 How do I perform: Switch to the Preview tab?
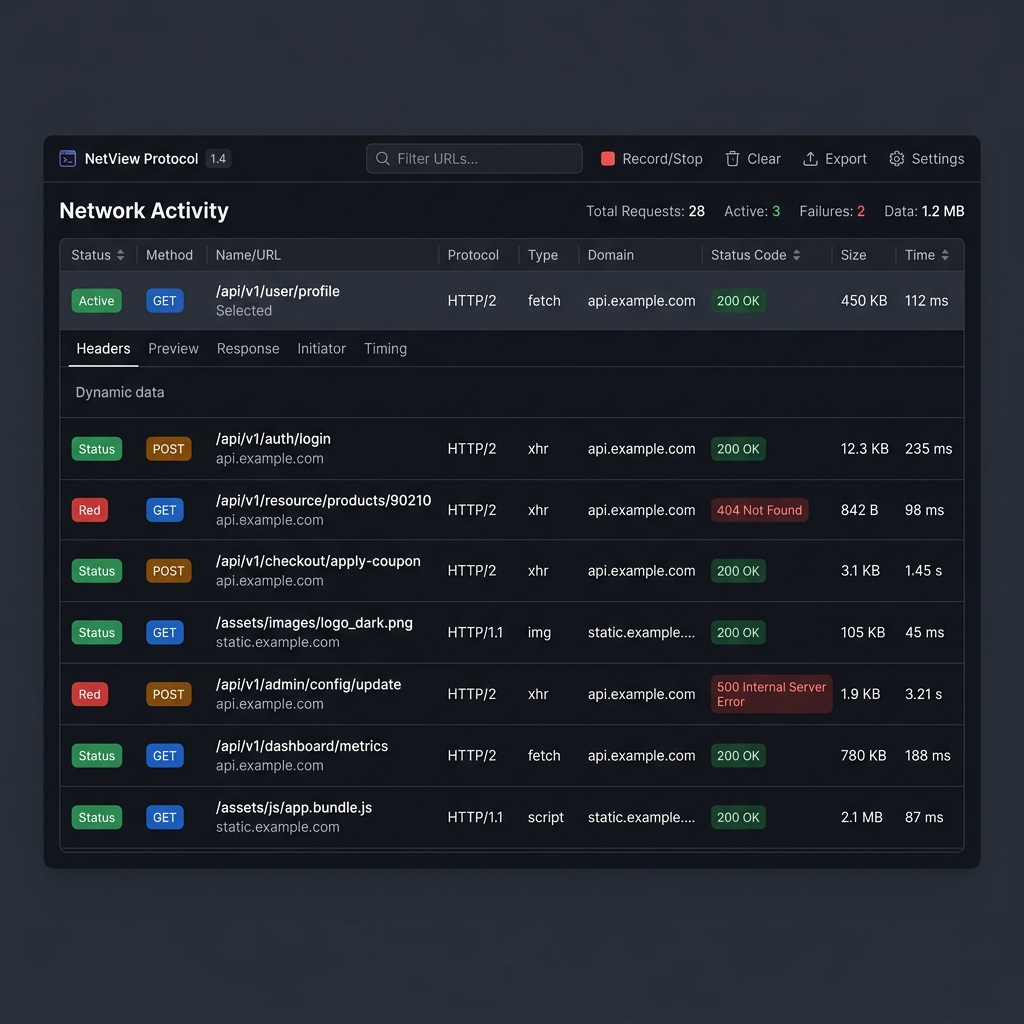coord(173,349)
